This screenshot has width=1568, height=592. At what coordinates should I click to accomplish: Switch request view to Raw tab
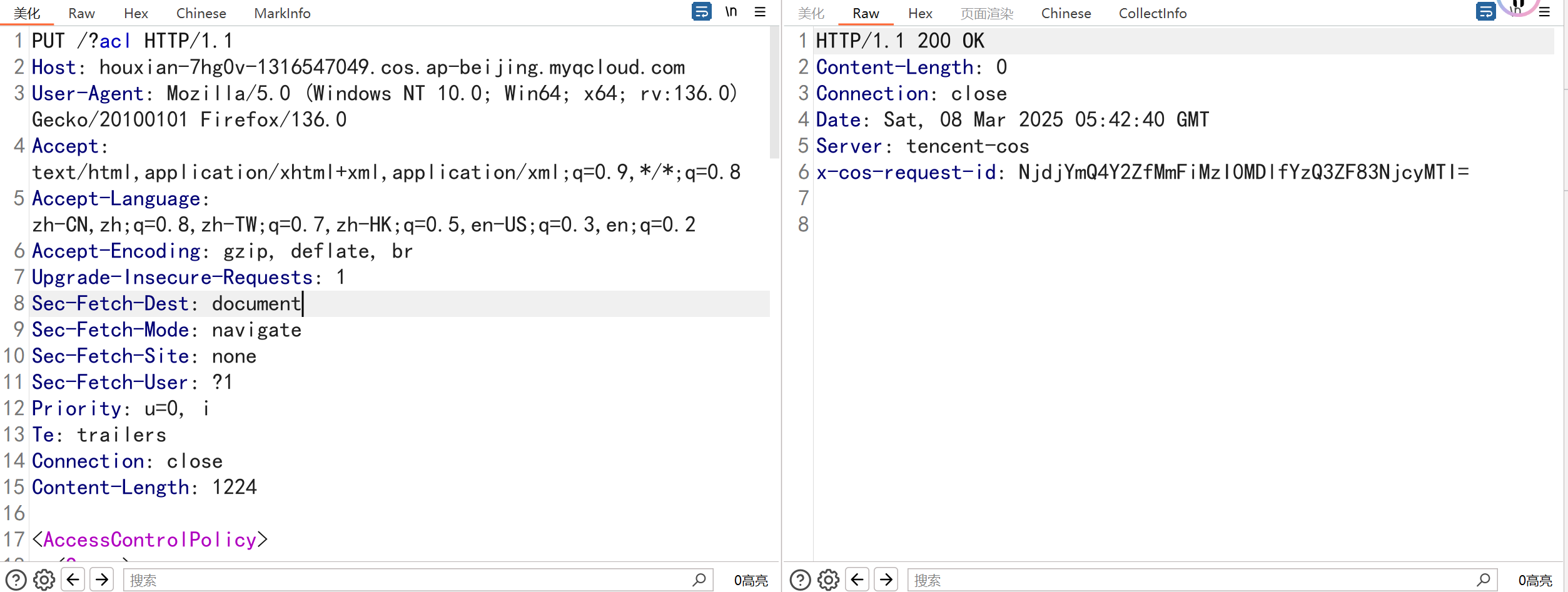click(81, 13)
